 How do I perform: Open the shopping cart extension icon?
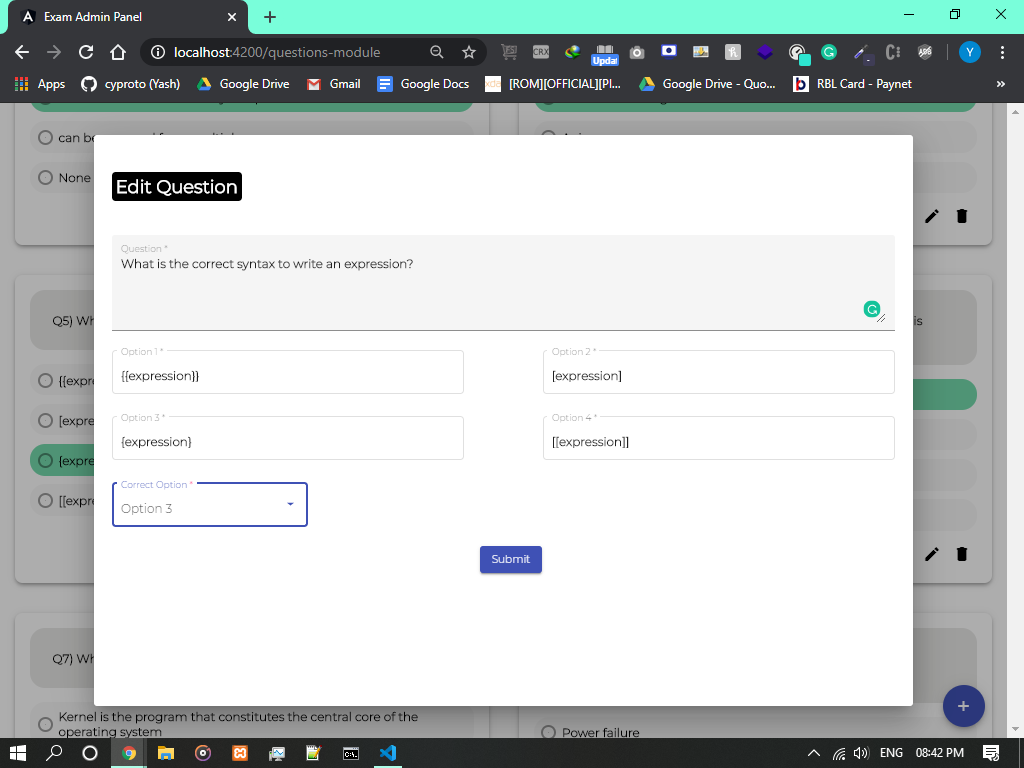pos(509,52)
